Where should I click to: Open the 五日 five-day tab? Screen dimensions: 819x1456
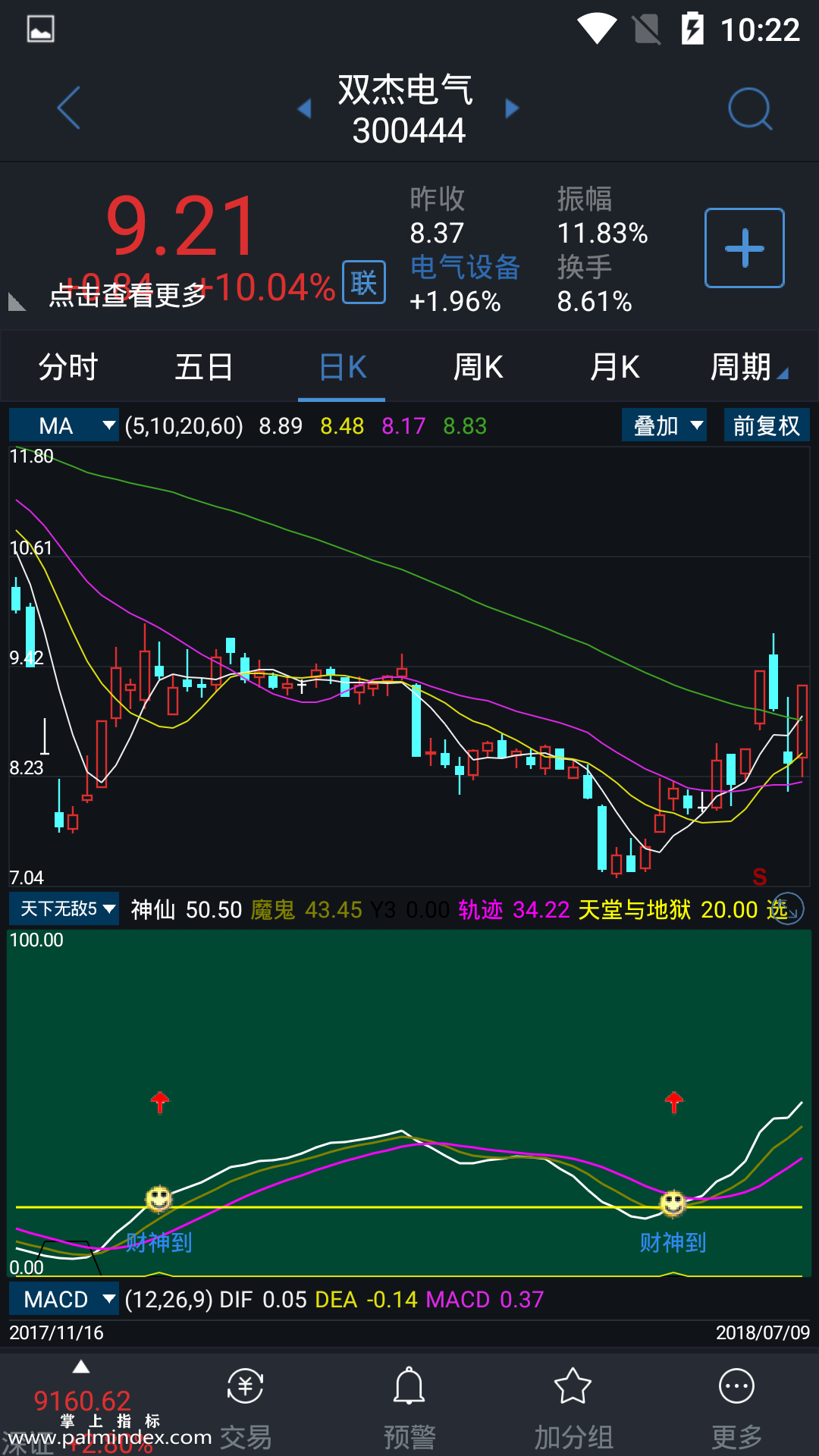pos(204,367)
